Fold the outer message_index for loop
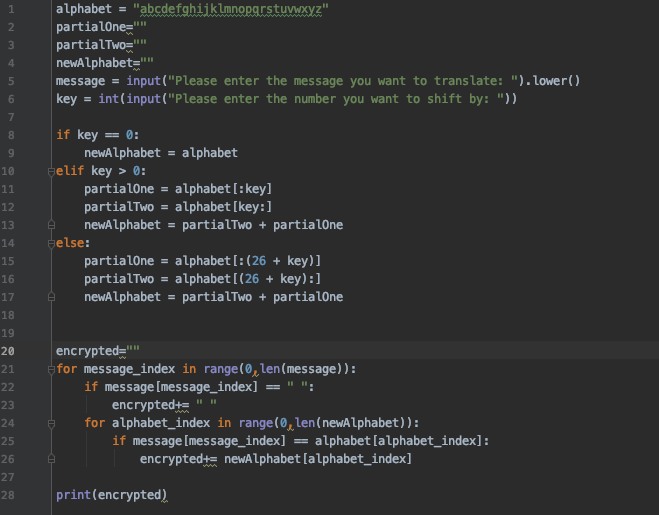 coord(49,369)
